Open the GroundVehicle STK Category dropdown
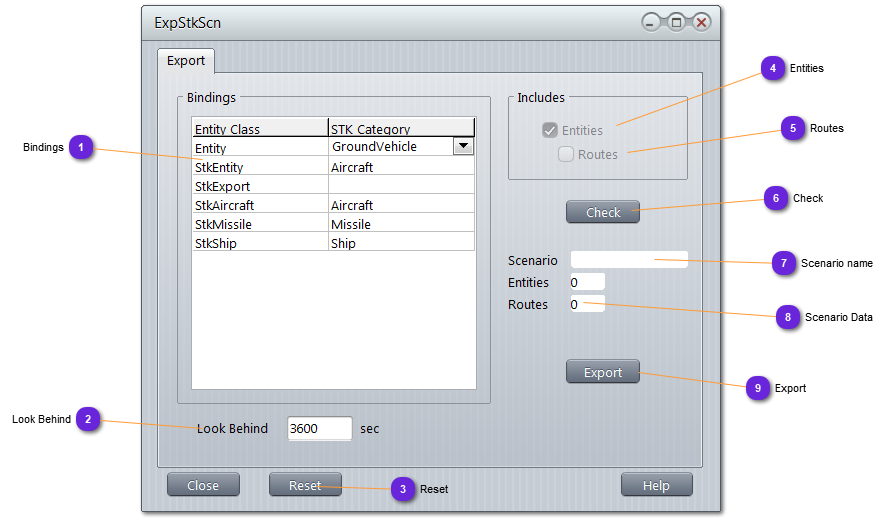This screenshot has width=889, height=521. [x=463, y=147]
